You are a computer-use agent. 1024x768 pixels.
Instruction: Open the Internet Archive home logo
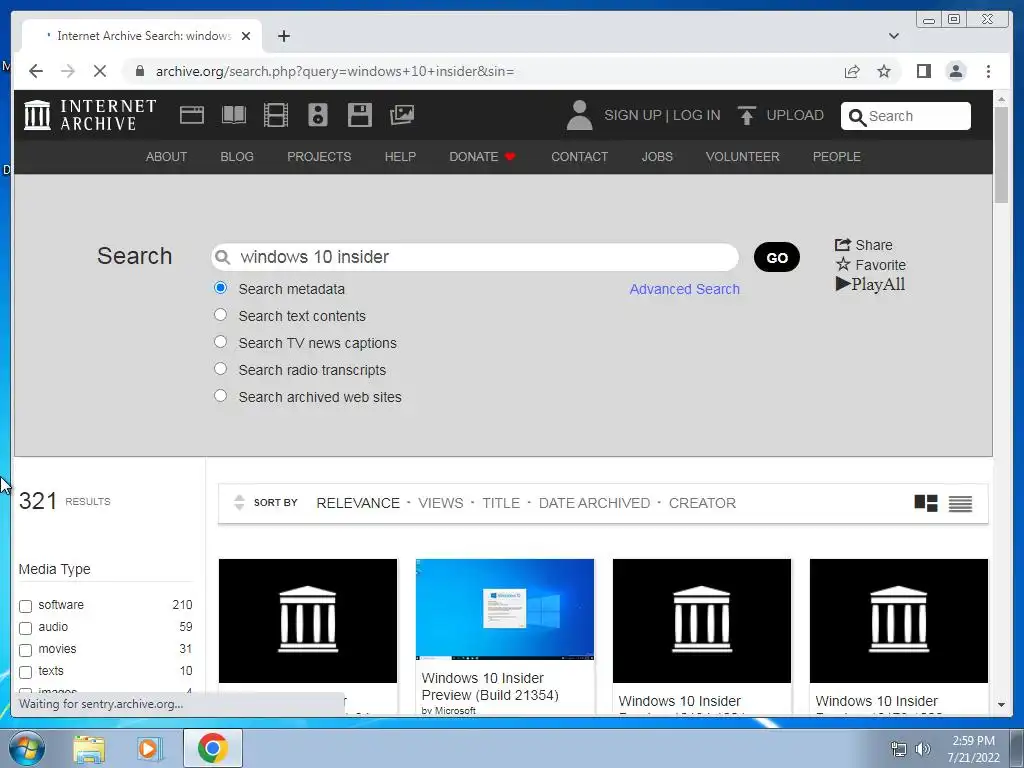coord(90,115)
